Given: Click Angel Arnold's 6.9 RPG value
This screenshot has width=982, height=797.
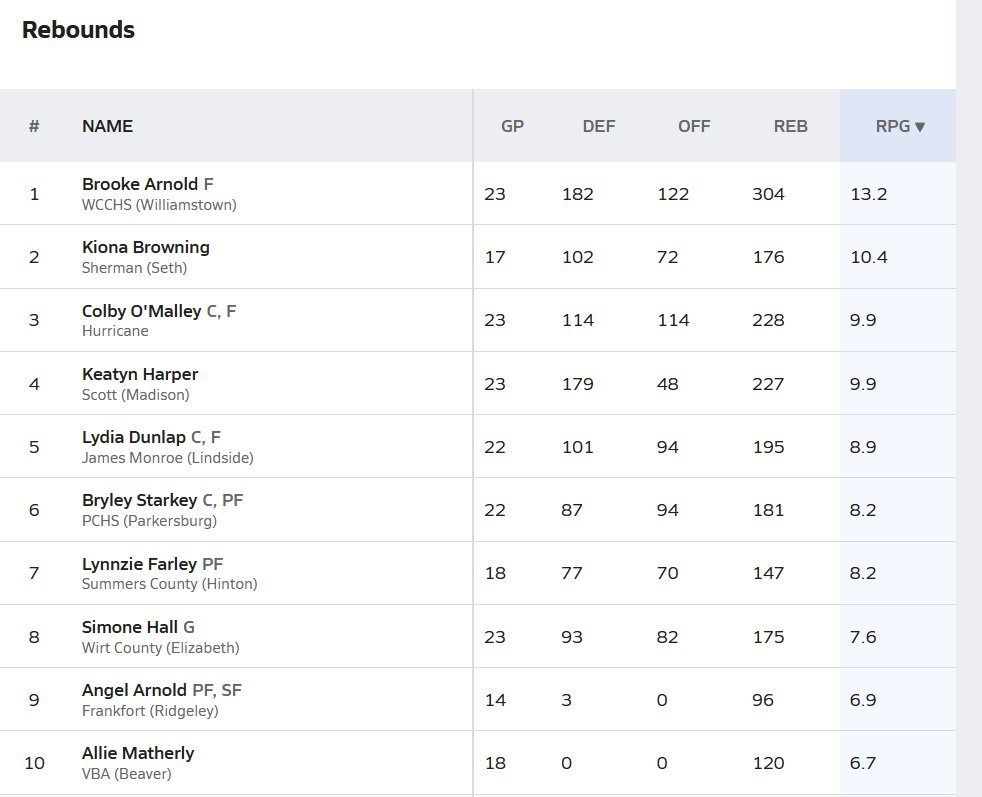Looking at the screenshot, I should [x=863, y=701].
